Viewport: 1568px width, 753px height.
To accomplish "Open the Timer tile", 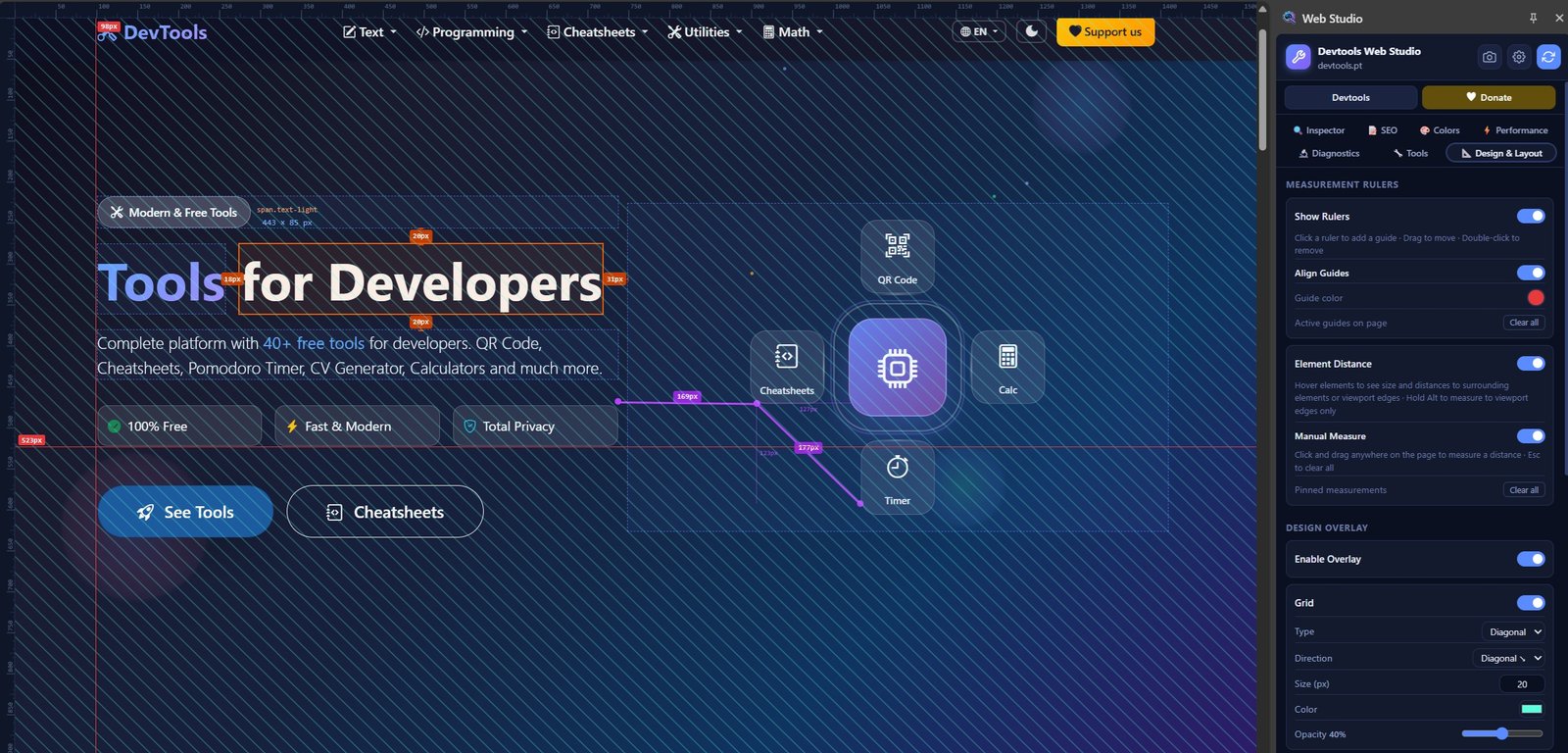I will point(898,477).
